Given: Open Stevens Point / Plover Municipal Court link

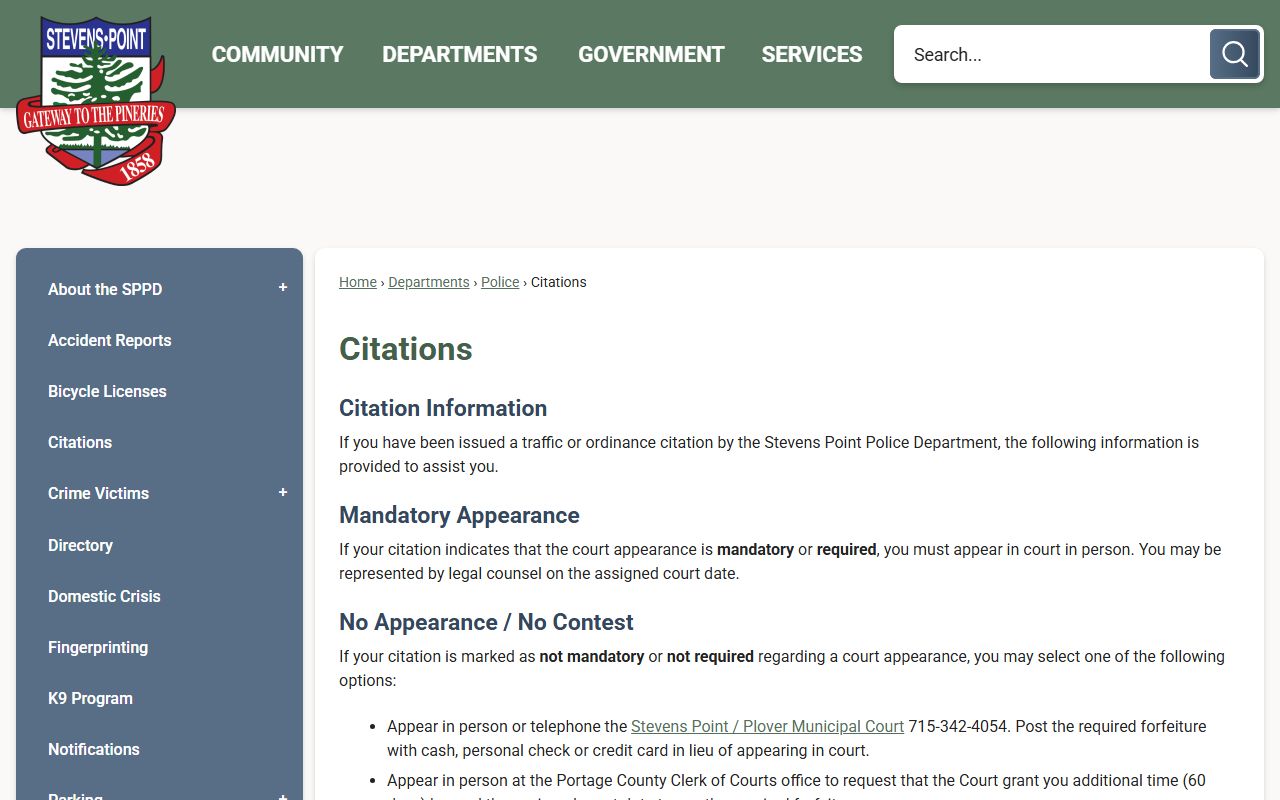Looking at the screenshot, I should pos(767,726).
